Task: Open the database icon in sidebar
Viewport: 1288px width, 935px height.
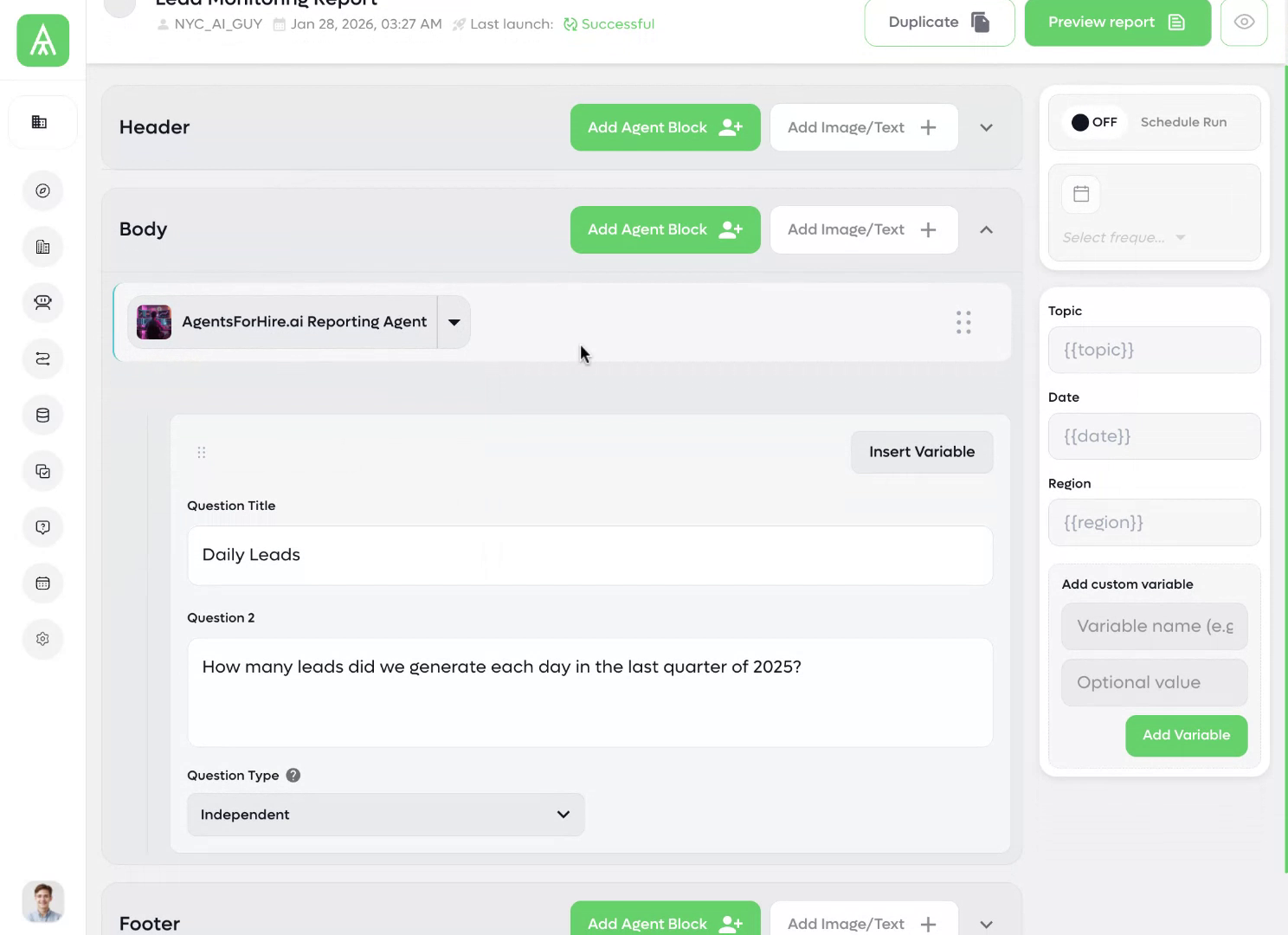Action: [x=42, y=415]
